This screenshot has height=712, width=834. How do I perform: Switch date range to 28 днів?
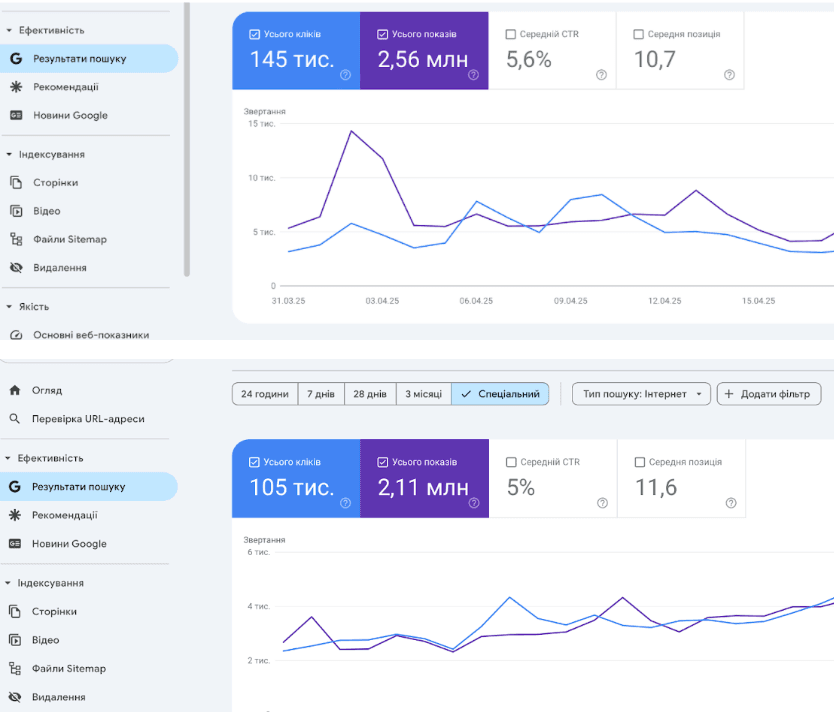pyautogui.click(x=369, y=394)
